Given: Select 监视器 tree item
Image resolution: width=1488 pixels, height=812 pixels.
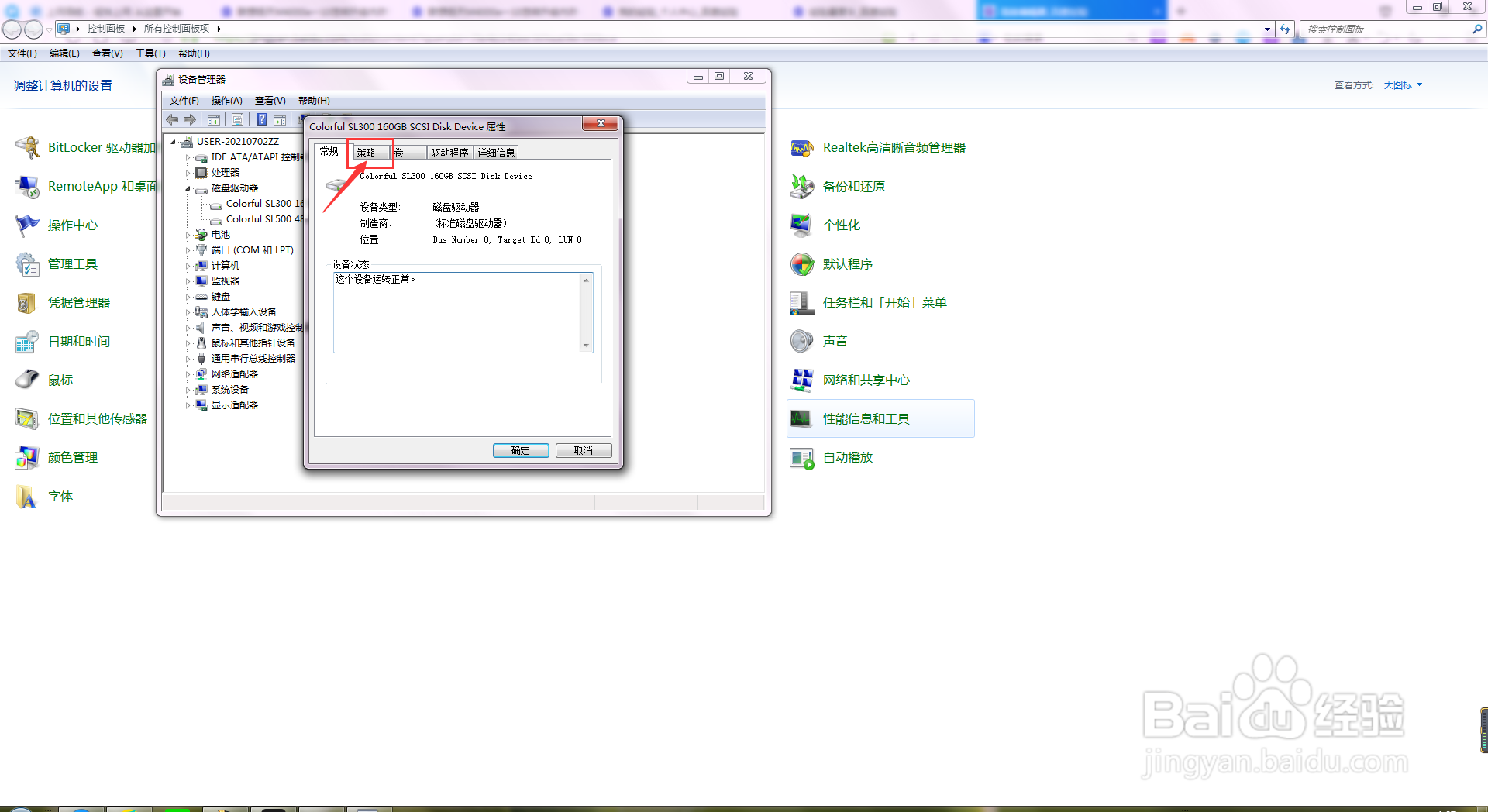Looking at the screenshot, I should coord(226,281).
